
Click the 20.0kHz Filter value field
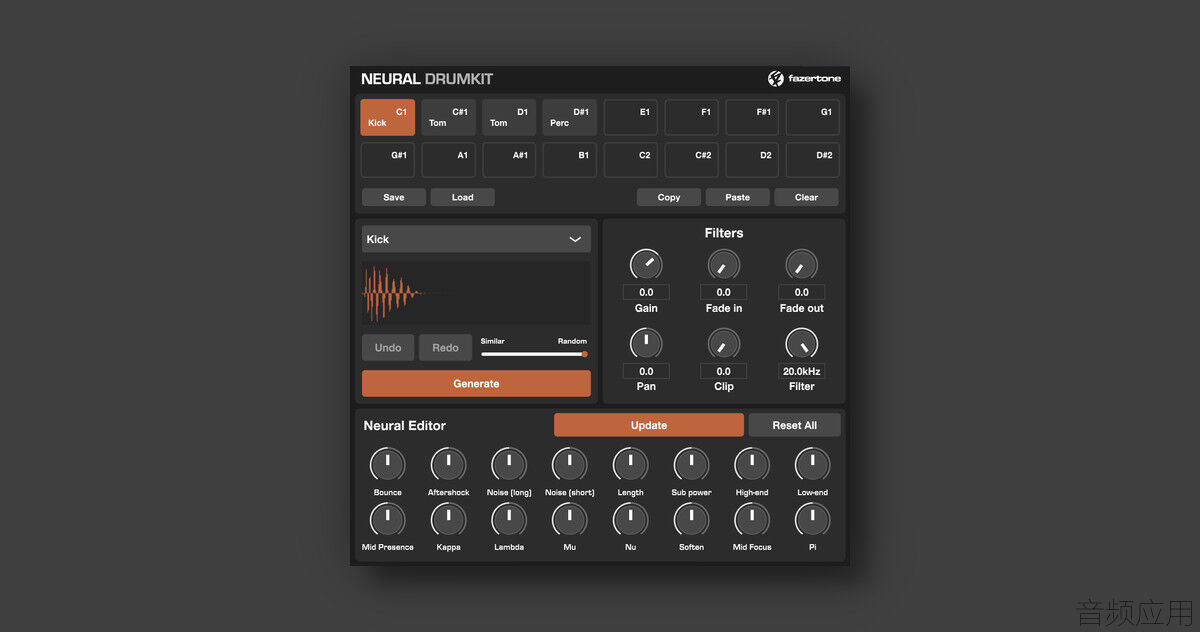pos(802,371)
